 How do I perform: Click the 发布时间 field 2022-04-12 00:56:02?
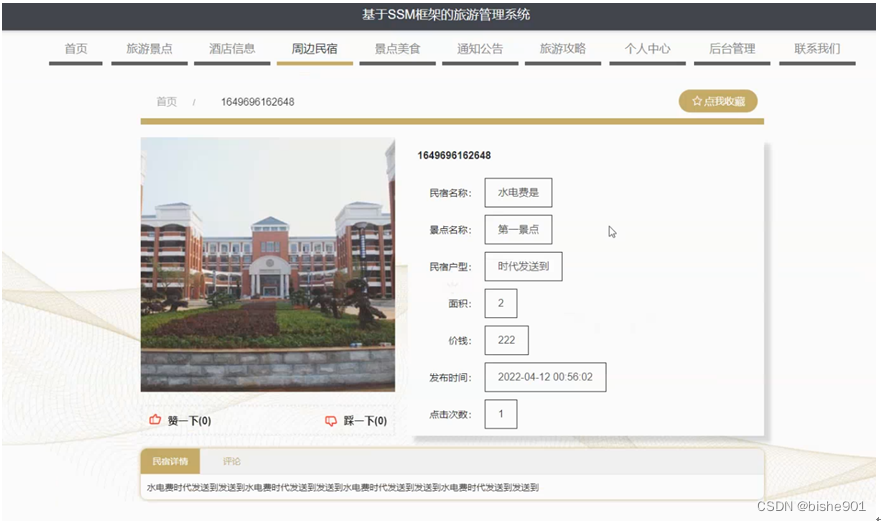pos(545,377)
